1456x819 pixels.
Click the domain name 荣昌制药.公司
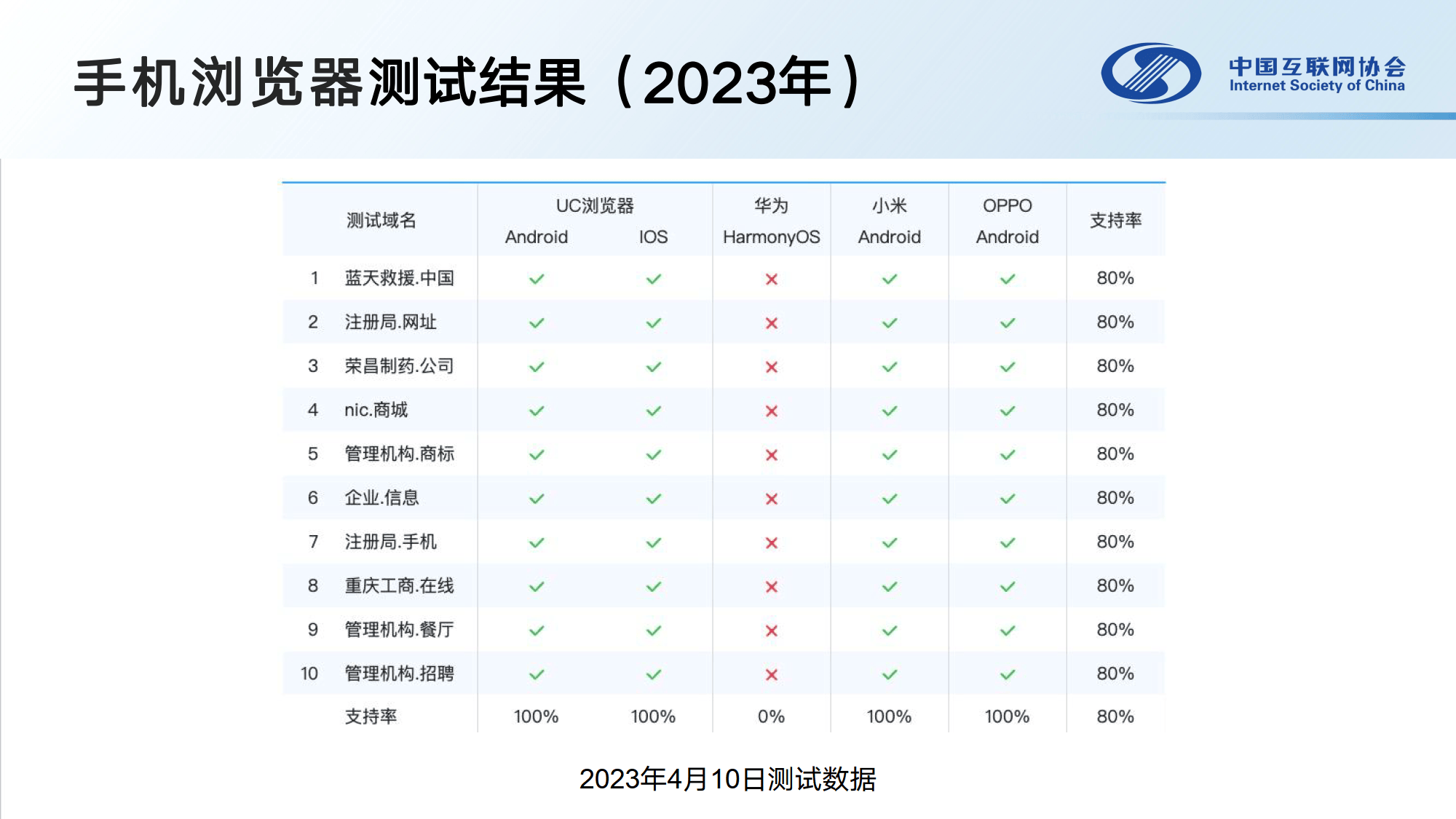(x=399, y=366)
